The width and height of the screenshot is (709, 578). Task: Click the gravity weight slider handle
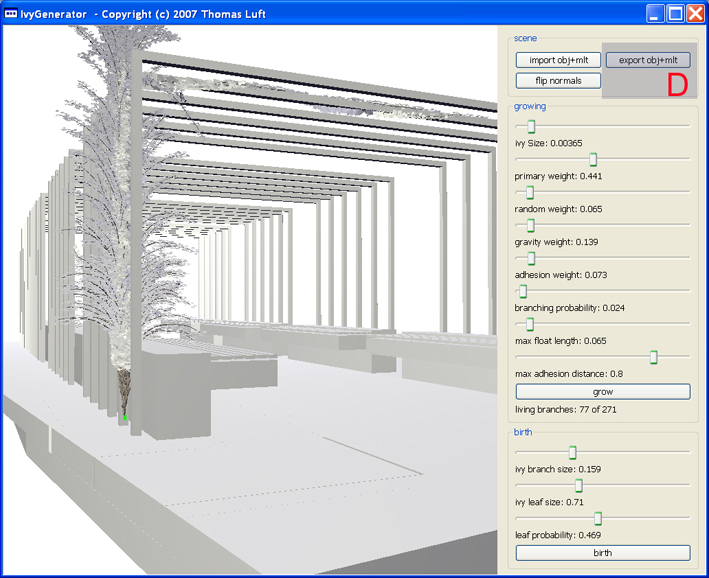pyautogui.click(x=531, y=225)
